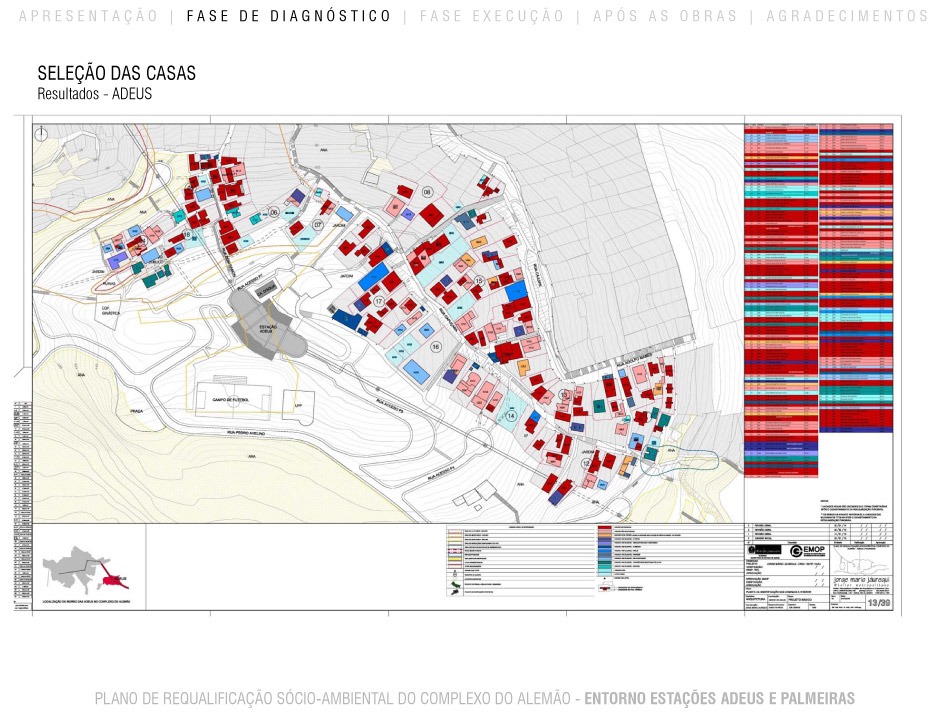950x713 pixels.
Task: Click the UPP building label
Action: pyautogui.click(x=297, y=405)
